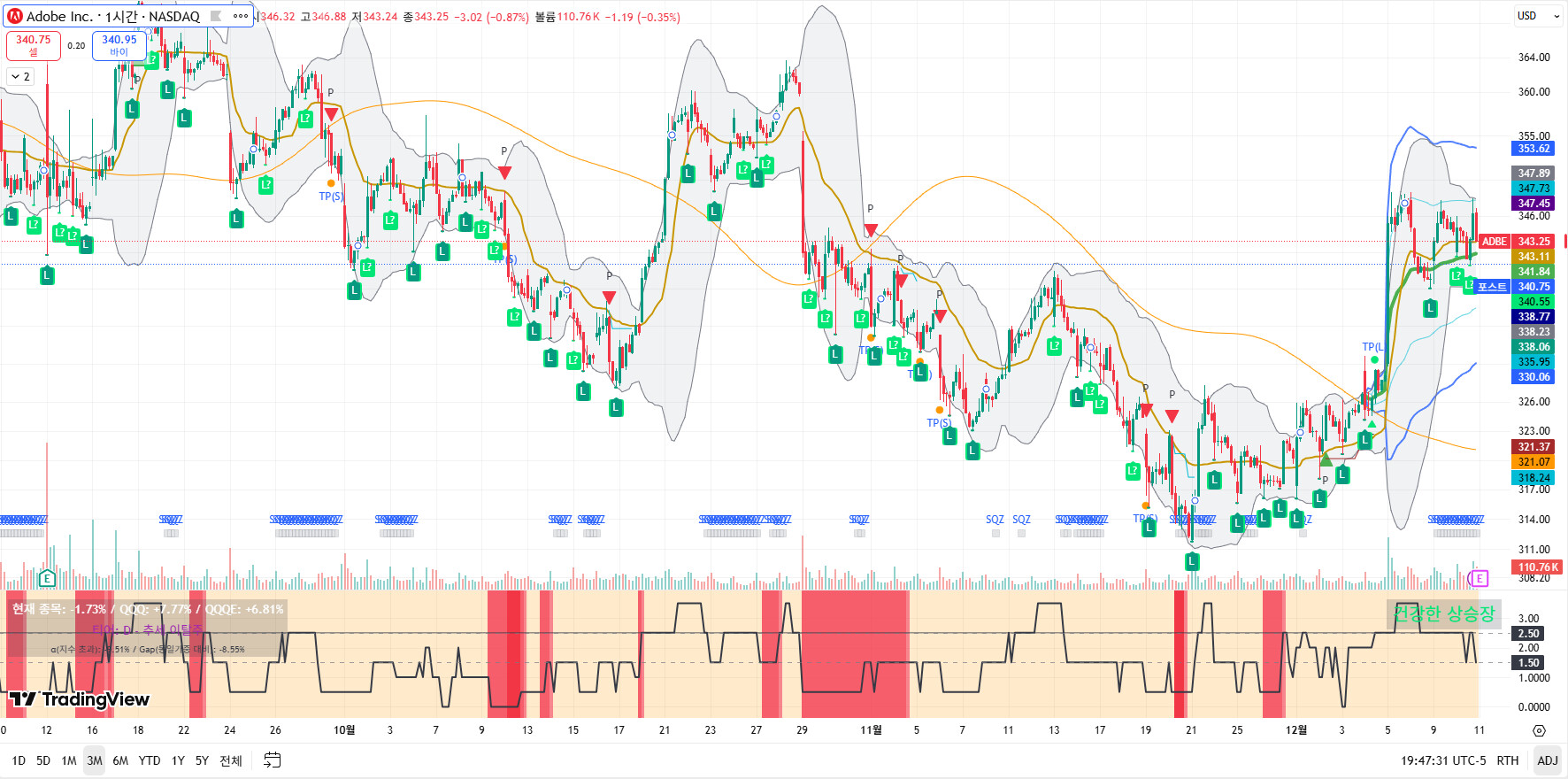Switch the range to 5D
The width and height of the screenshot is (1568, 779).
pyautogui.click(x=43, y=760)
